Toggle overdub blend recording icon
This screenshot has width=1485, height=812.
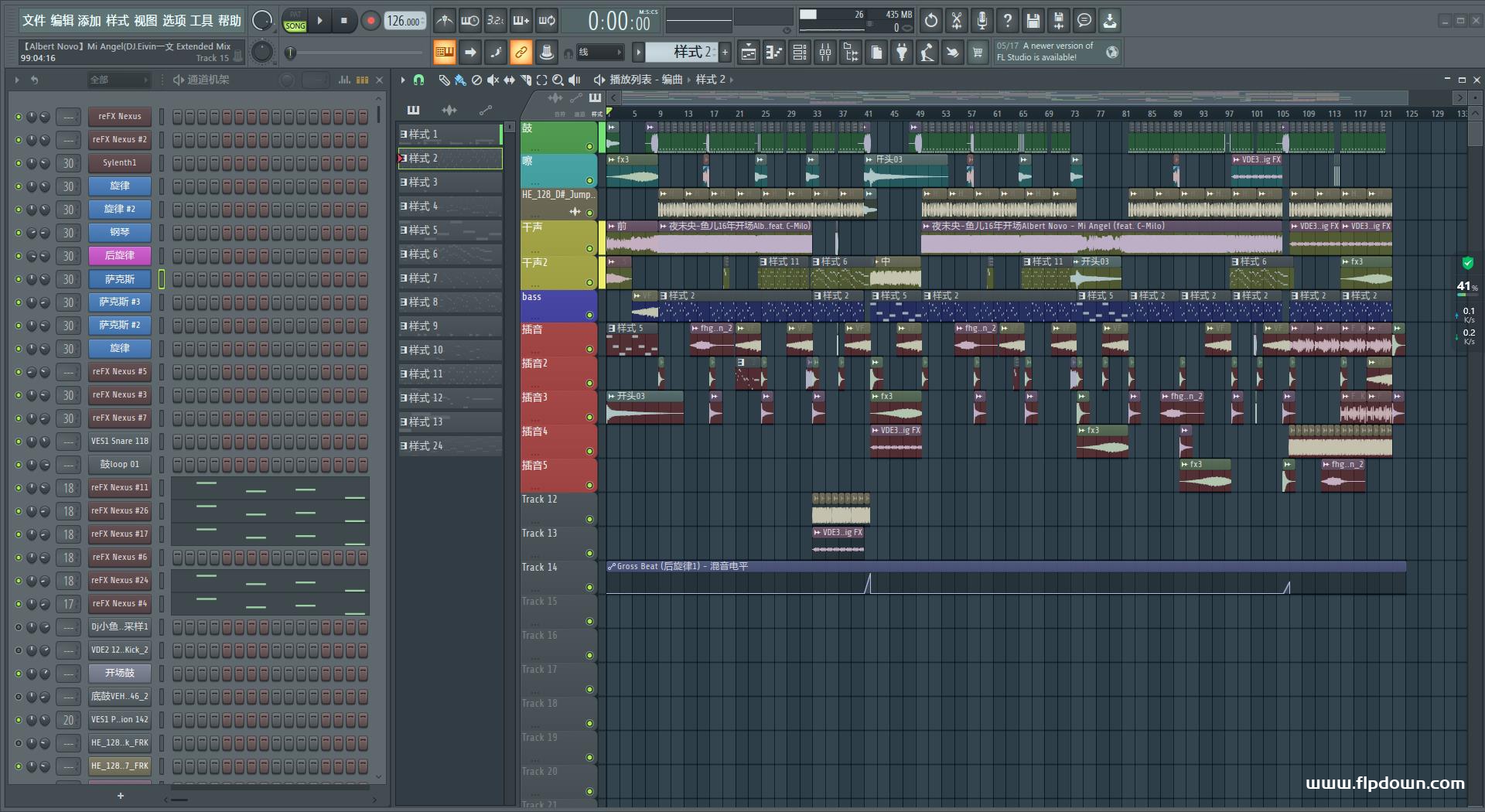click(521, 21)
